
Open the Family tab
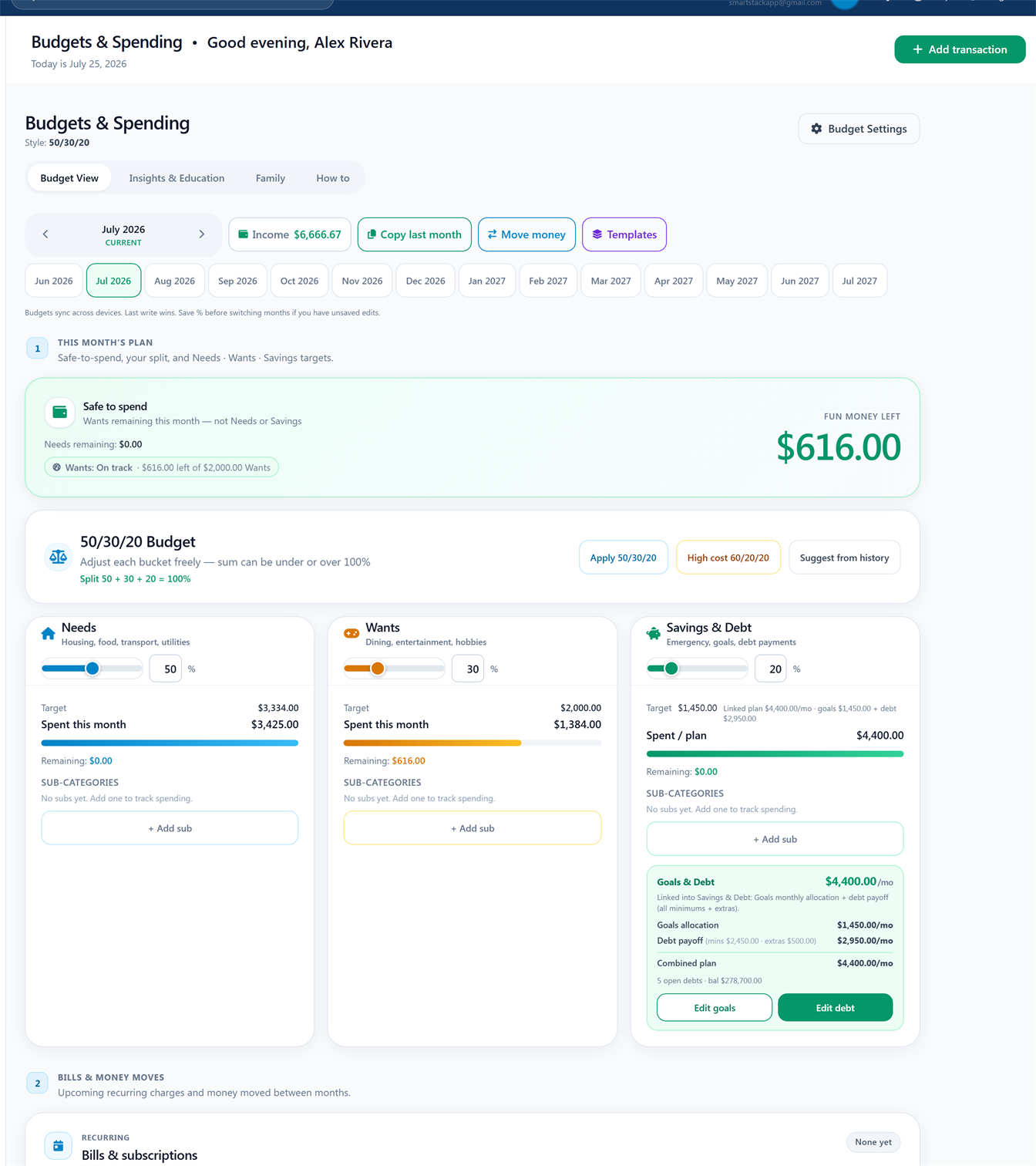coord(271,178)
